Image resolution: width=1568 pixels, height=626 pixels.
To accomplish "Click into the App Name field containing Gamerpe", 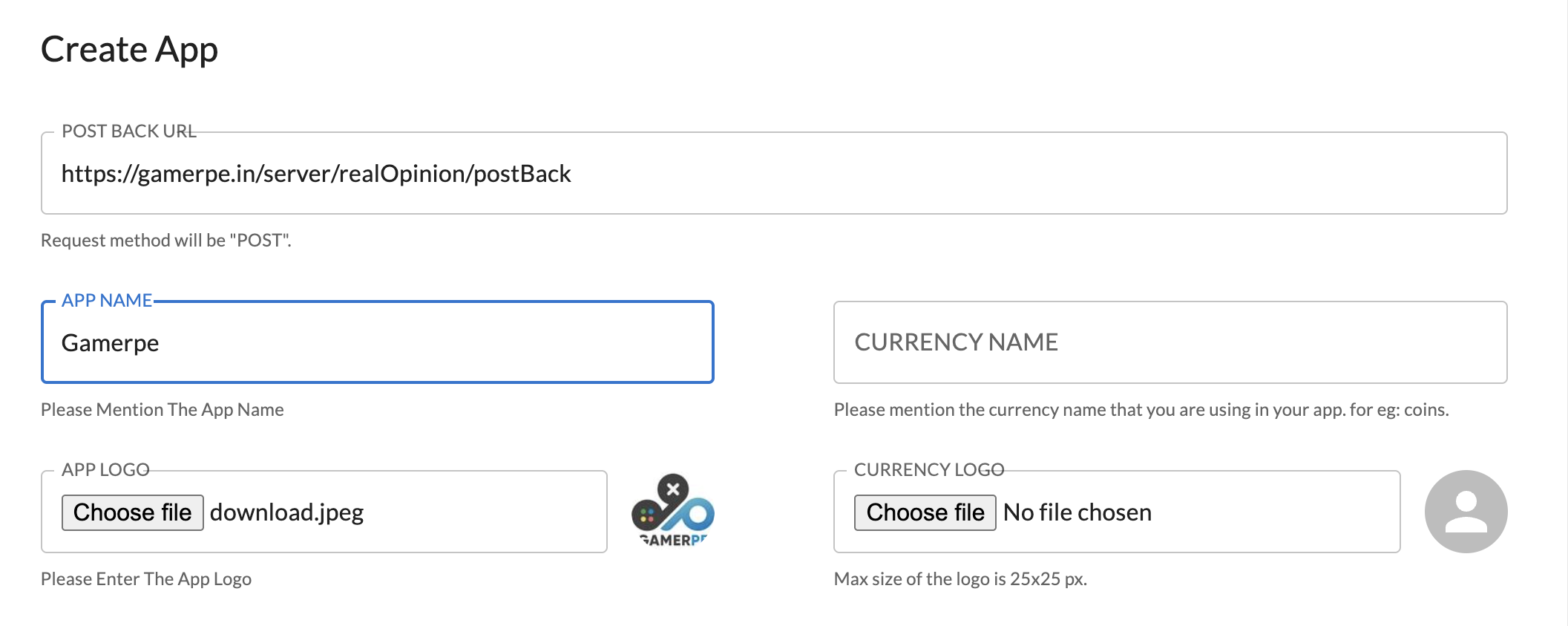I will tap(377, 343).
